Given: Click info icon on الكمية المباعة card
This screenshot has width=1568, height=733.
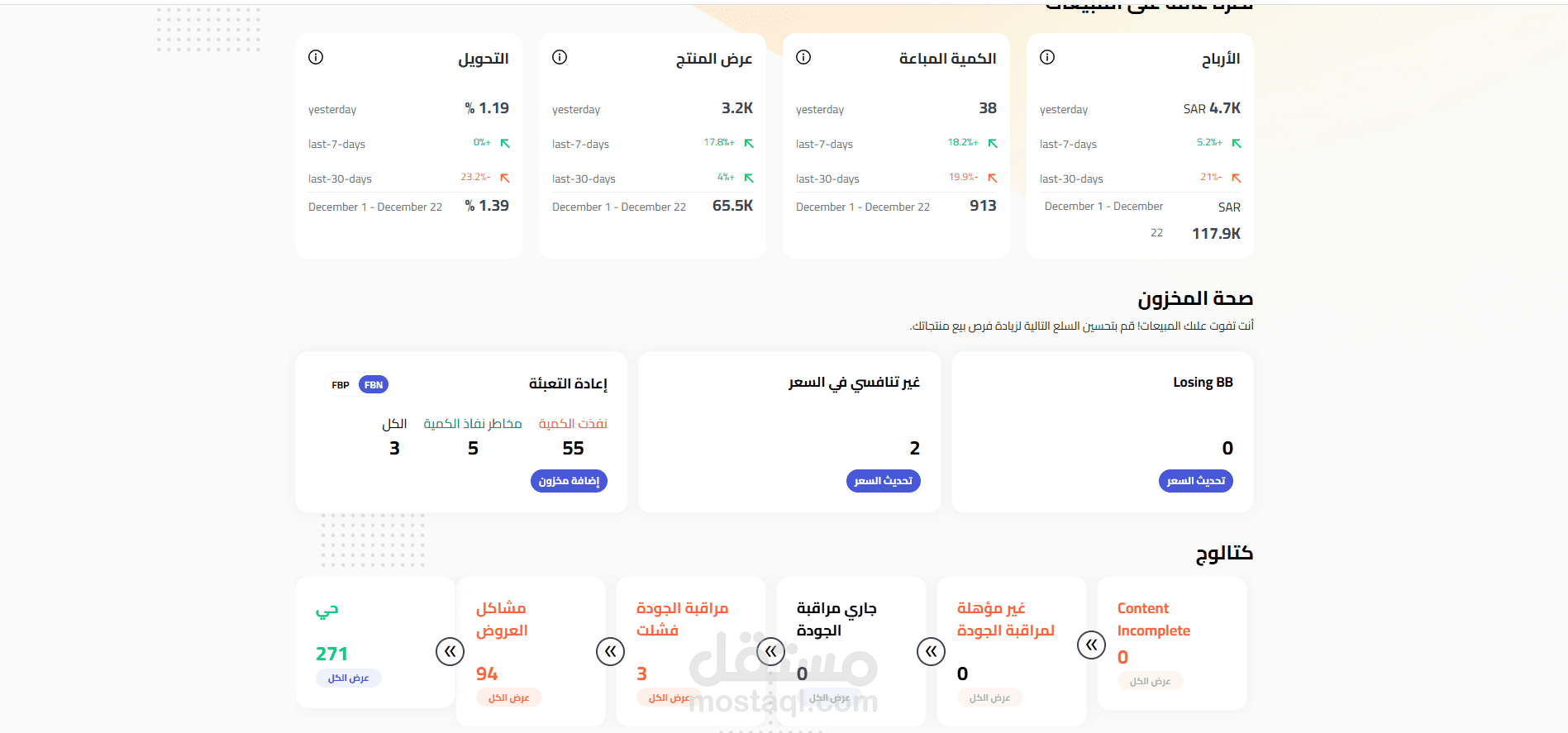Looking at the screenshot, I should click(x=803, y=57).
